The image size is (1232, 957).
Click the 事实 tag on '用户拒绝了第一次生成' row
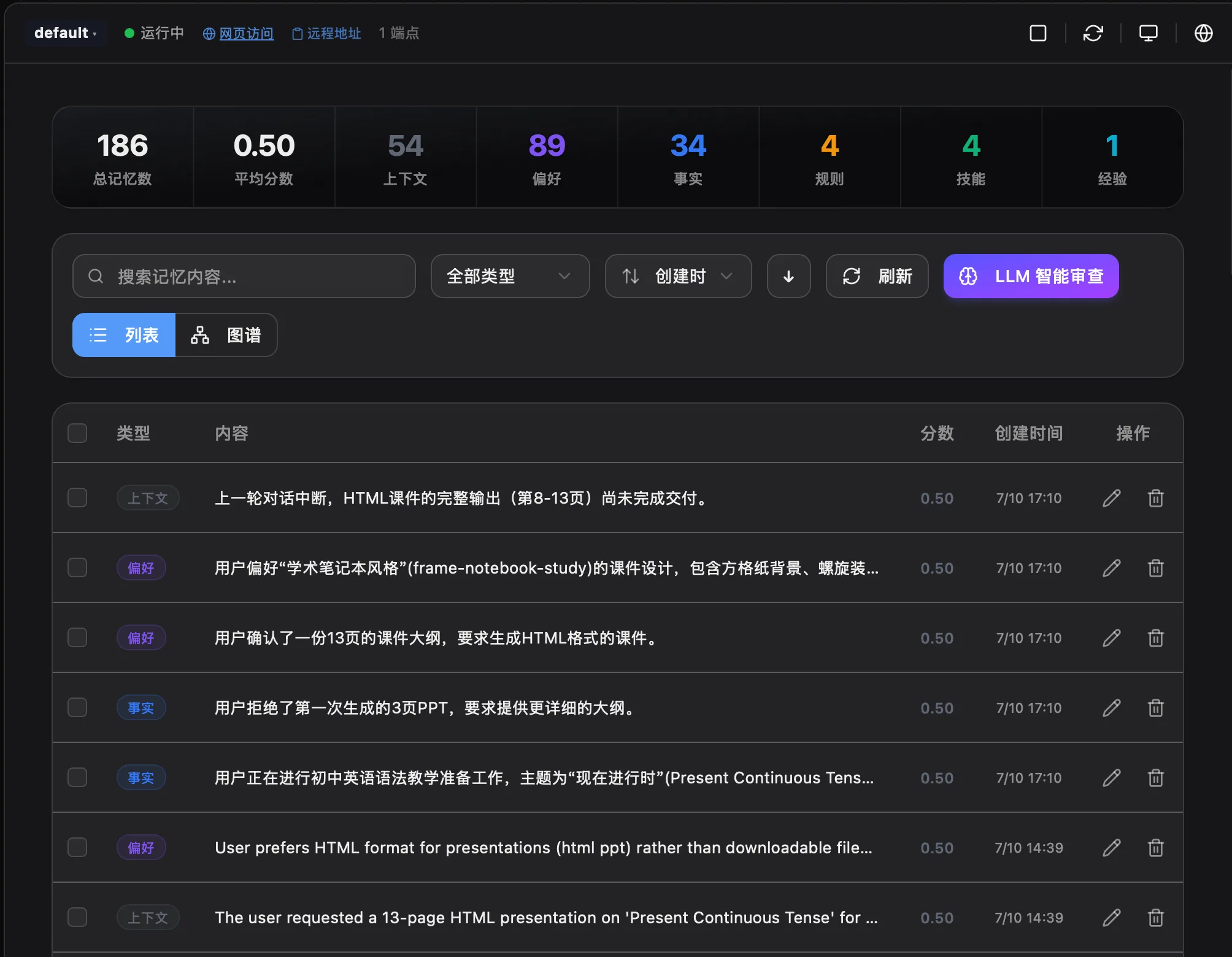coord(141,708)
